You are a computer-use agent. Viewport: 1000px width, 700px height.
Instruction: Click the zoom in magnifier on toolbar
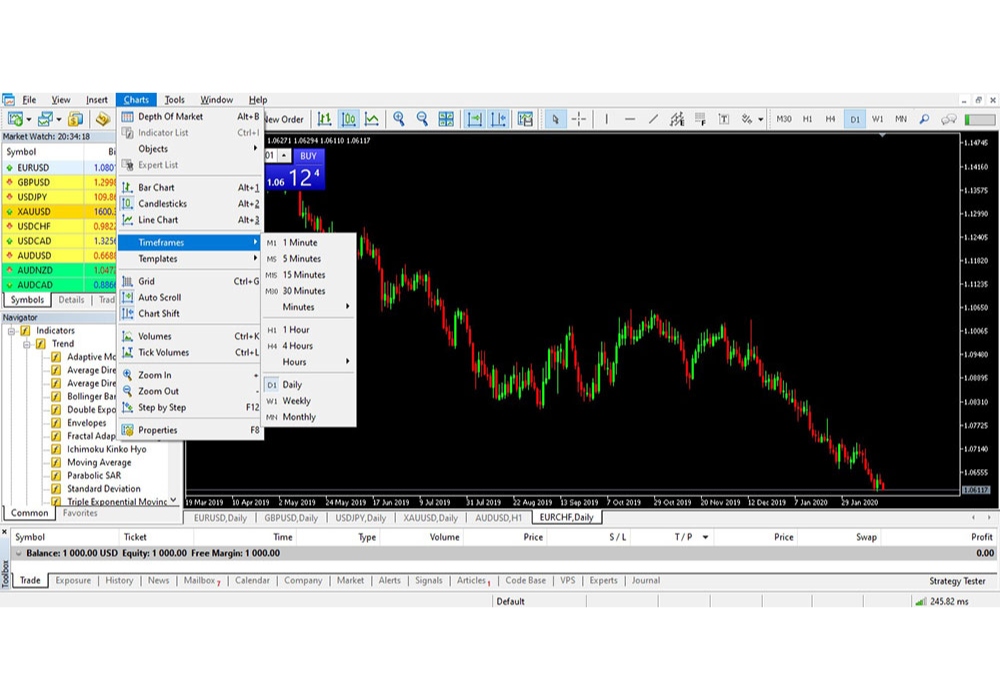pos(399,119)
